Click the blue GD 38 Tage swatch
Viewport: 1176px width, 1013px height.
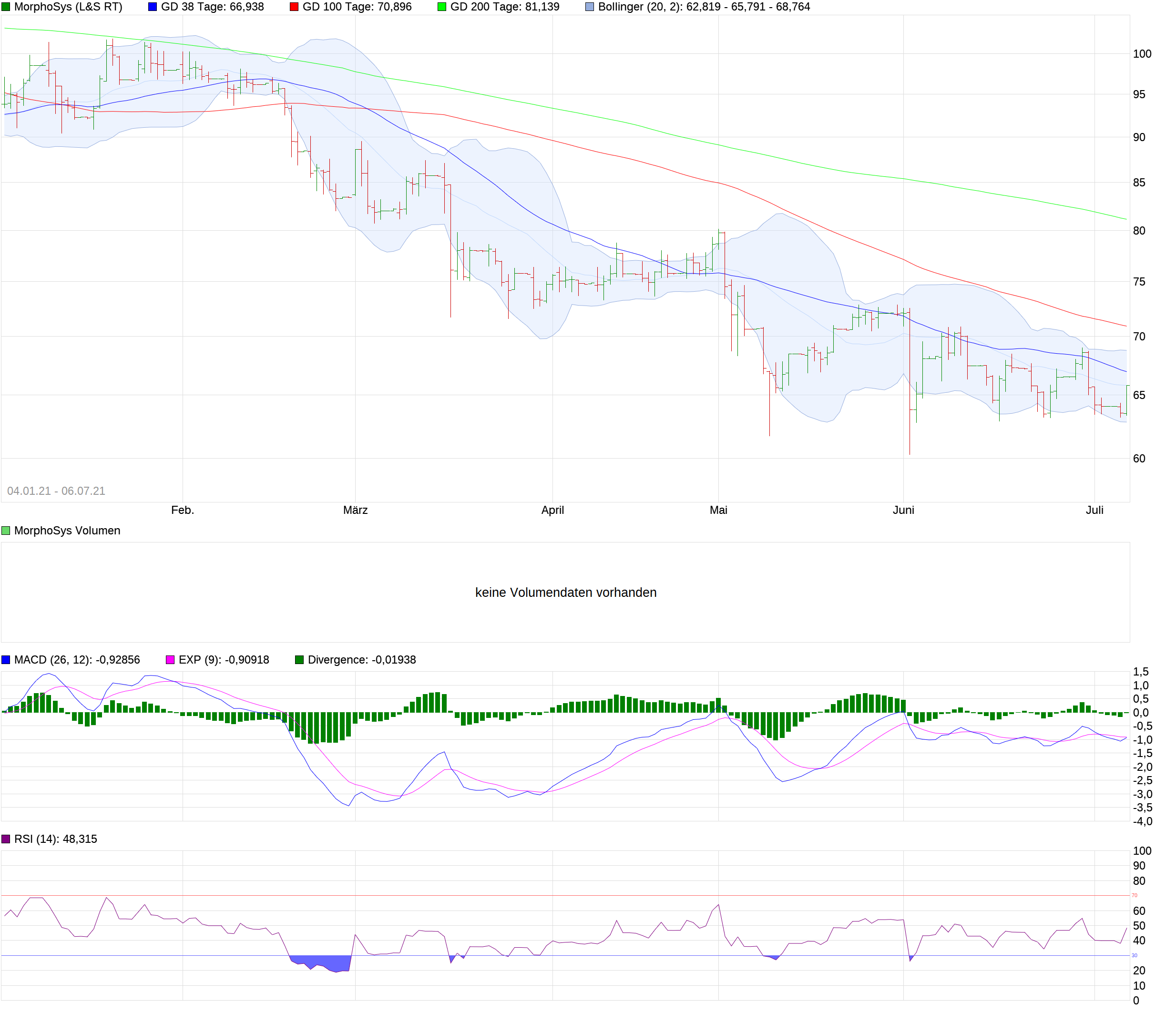point(152,7)
